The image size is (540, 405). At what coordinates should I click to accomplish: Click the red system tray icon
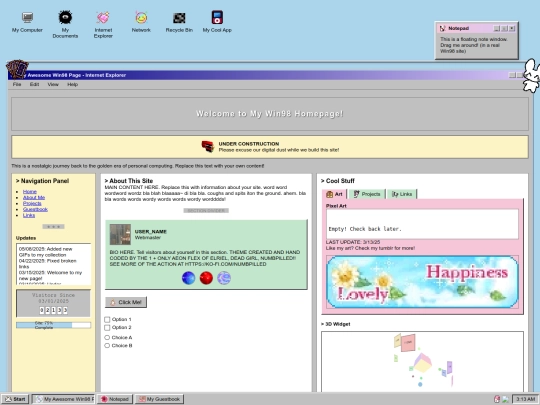point(497,399)
